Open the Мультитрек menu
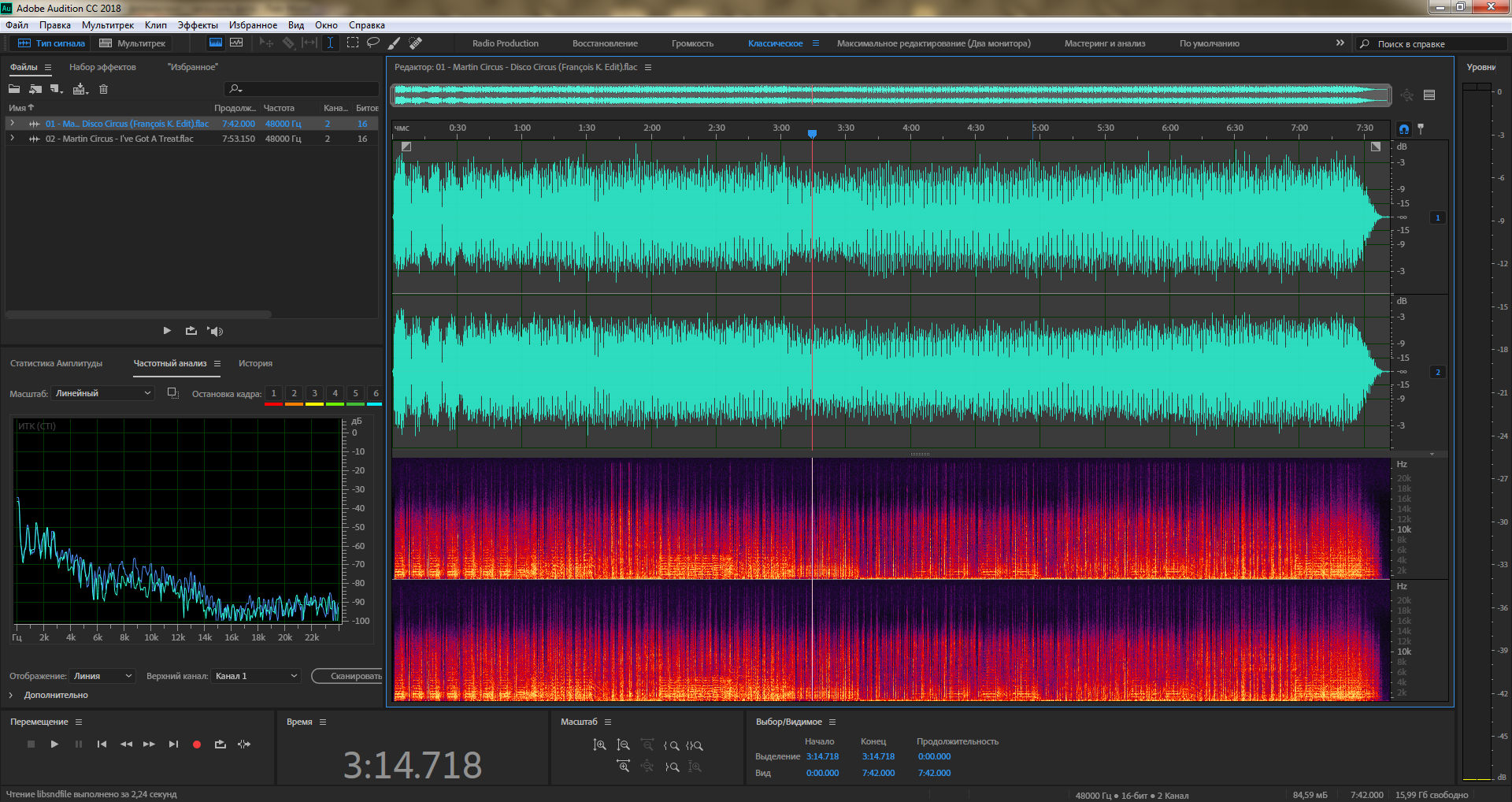 108,25
